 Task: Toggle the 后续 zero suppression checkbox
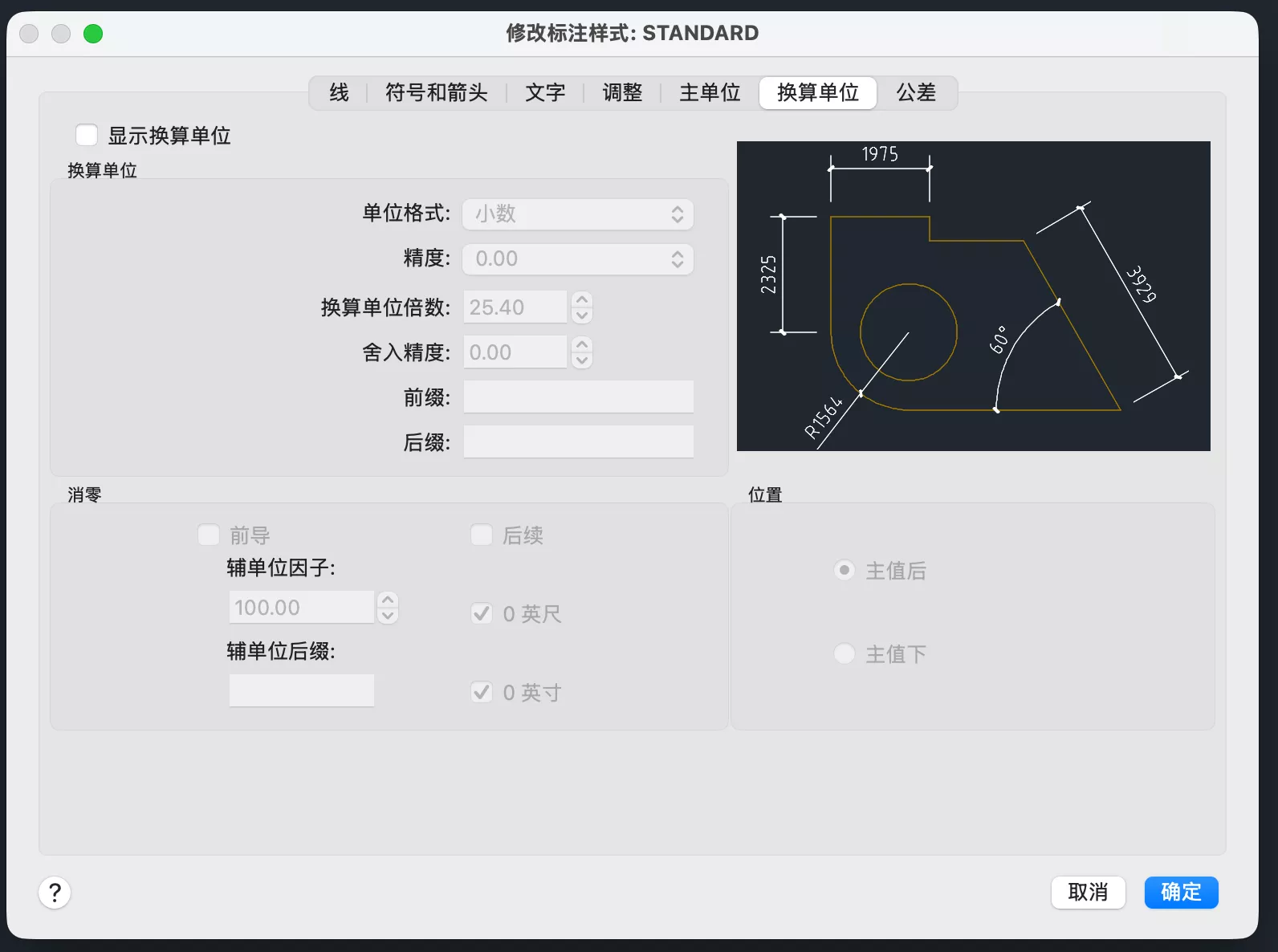click(482, 535)
